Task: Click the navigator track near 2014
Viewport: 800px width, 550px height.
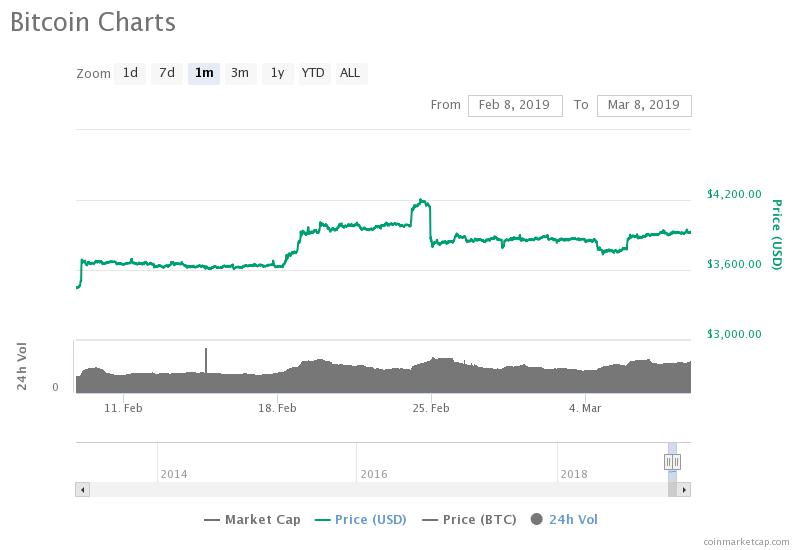Action: point(173,462)
